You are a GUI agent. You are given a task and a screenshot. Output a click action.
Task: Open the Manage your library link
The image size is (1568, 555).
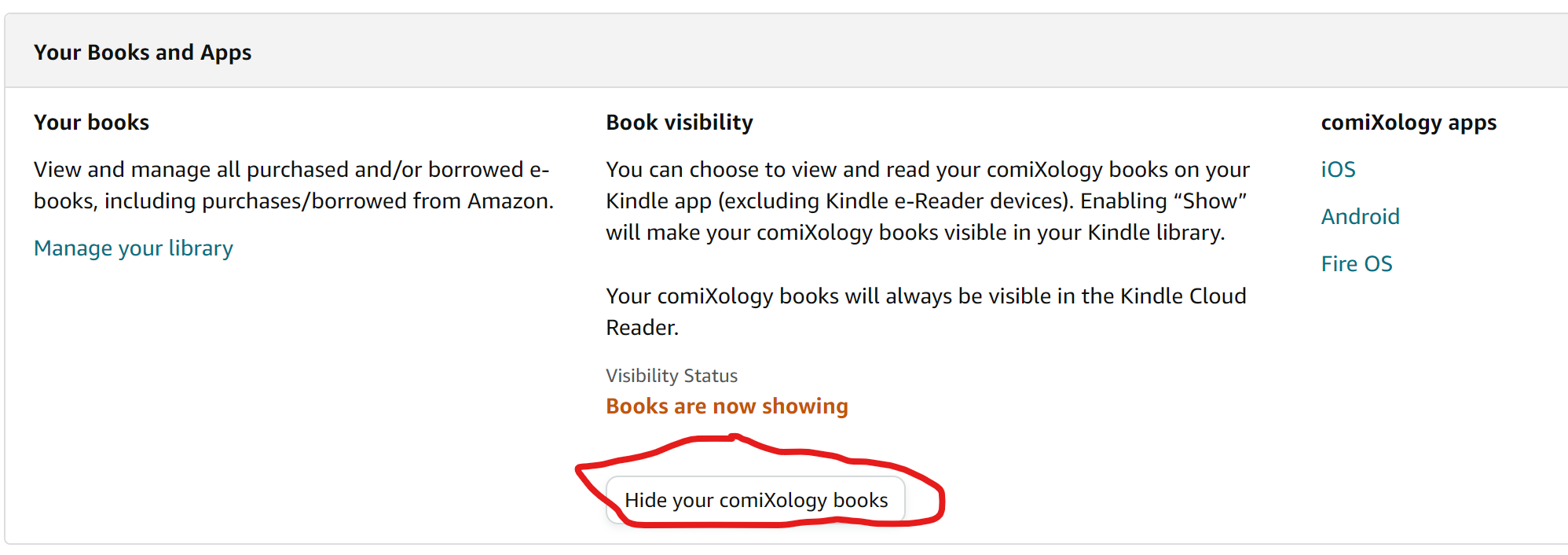[134, 248]
